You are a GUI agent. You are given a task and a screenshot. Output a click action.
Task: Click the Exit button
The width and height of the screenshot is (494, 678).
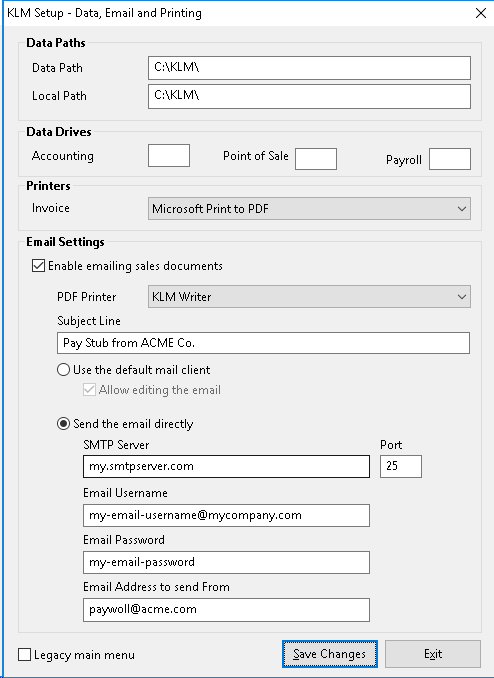(x=433, y=654)
